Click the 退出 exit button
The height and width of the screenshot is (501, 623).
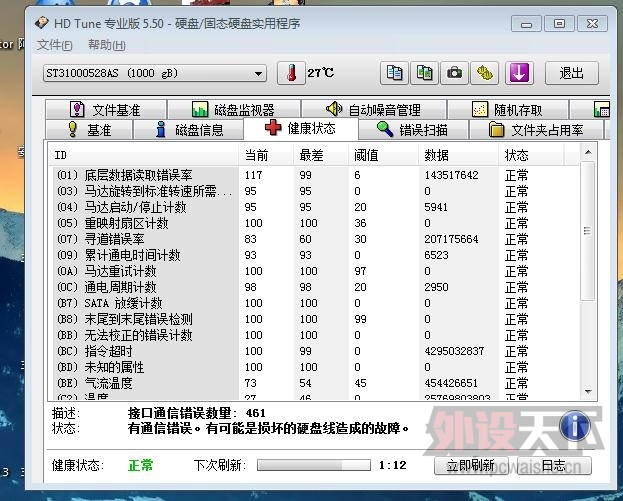[x=572, y=73]
